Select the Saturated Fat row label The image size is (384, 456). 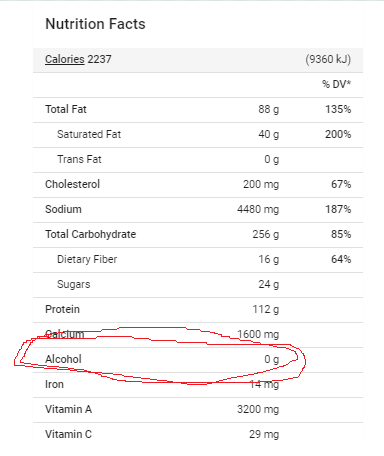pos(89,134)
